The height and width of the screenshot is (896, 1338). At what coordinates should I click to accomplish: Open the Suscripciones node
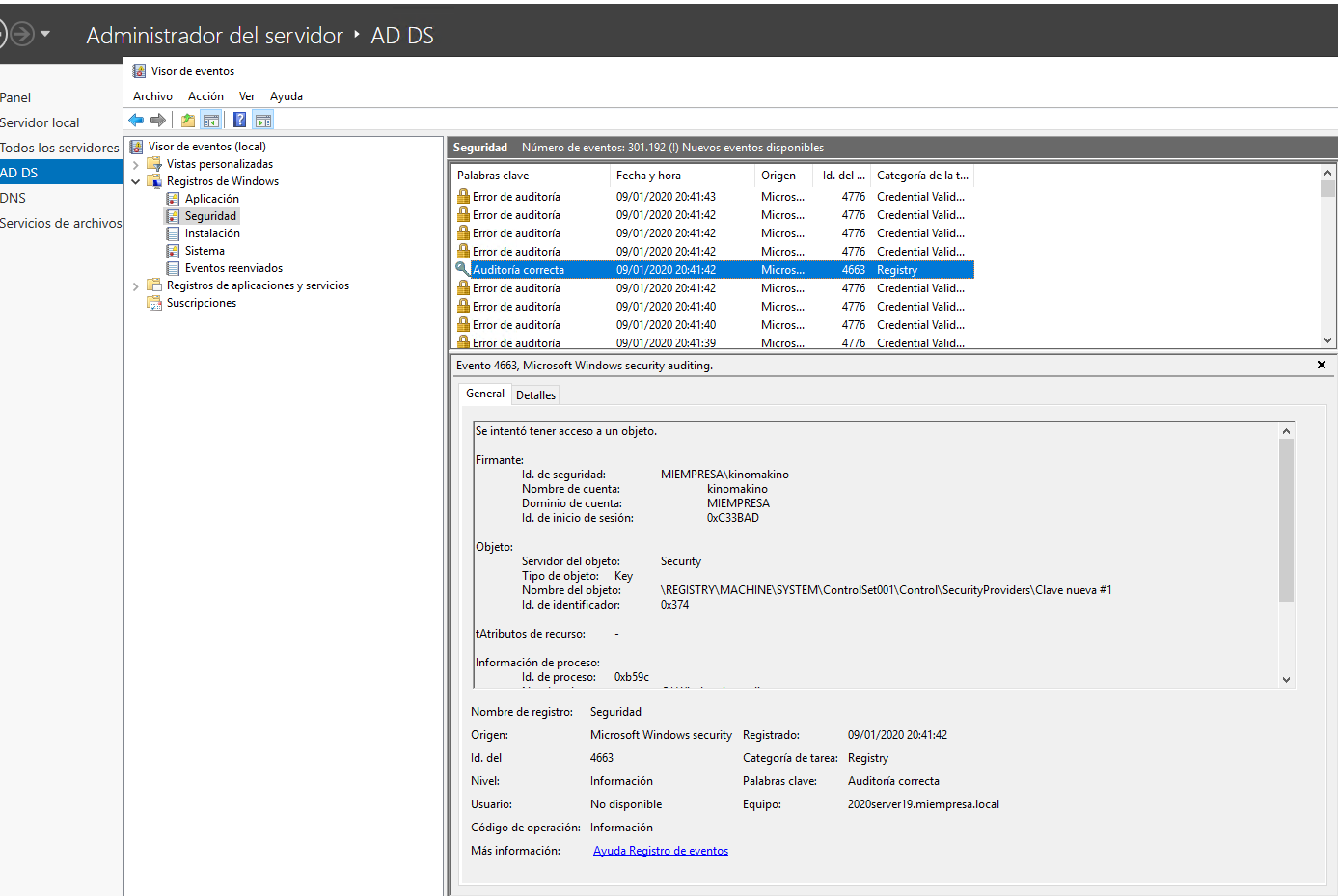[x=201, y=303]
